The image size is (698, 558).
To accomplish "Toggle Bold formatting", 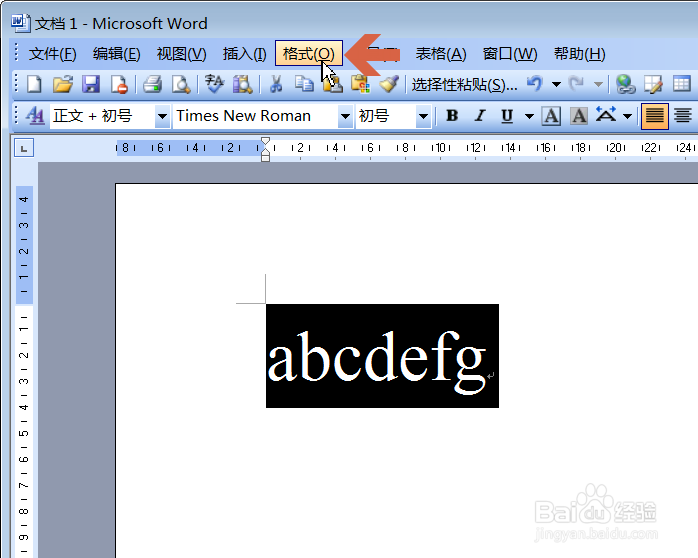I will pyautogui.click(x=452, y=116).
